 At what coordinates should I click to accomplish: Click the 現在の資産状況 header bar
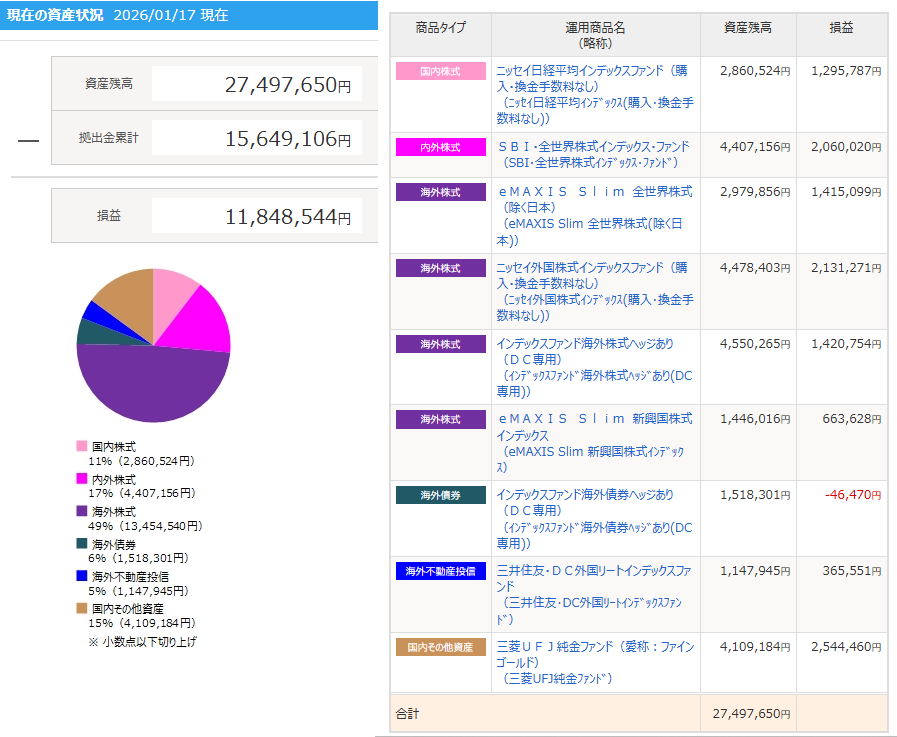[x=188, y=15]
